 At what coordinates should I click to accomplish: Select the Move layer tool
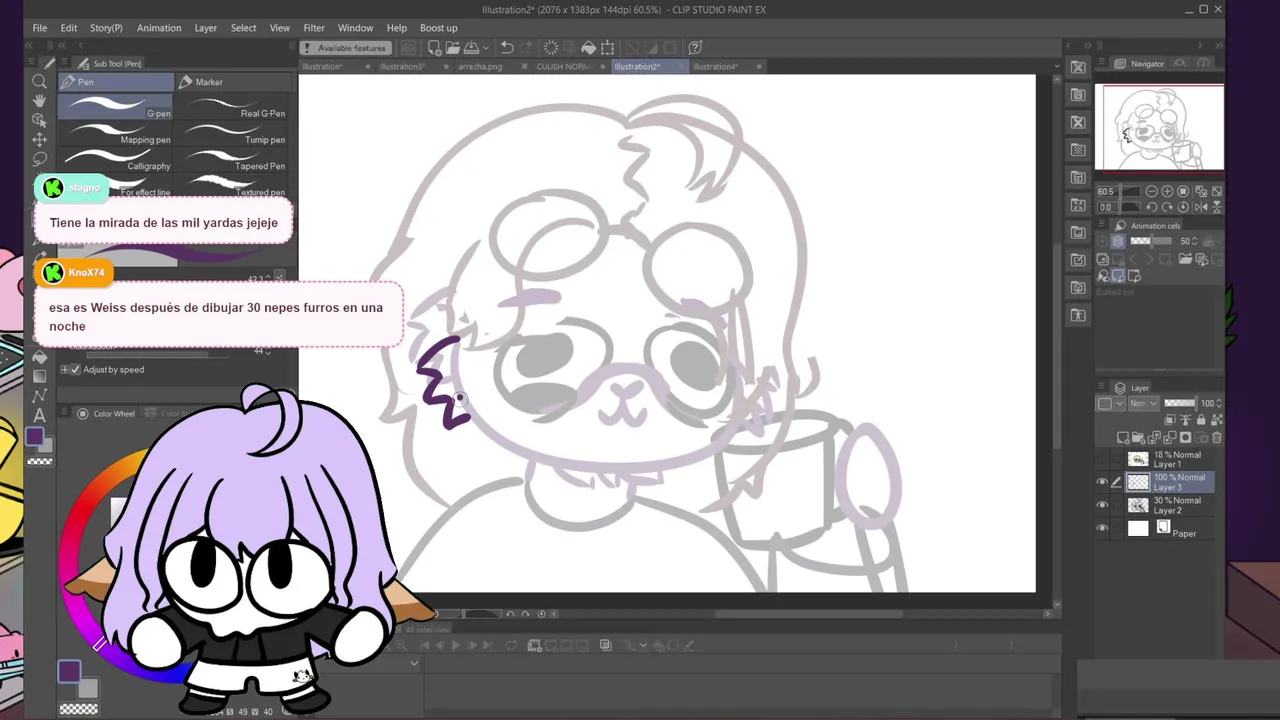click(x=39, y=139)
